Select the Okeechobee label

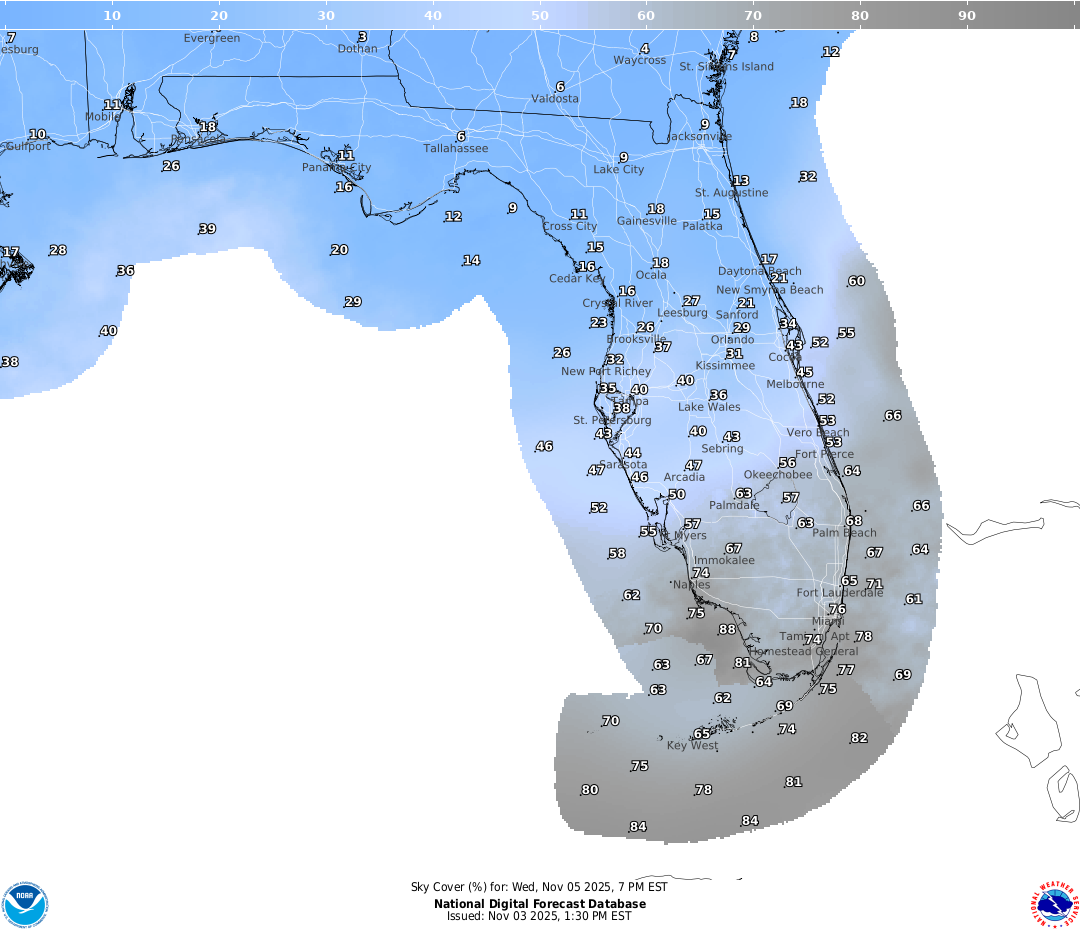778,475
